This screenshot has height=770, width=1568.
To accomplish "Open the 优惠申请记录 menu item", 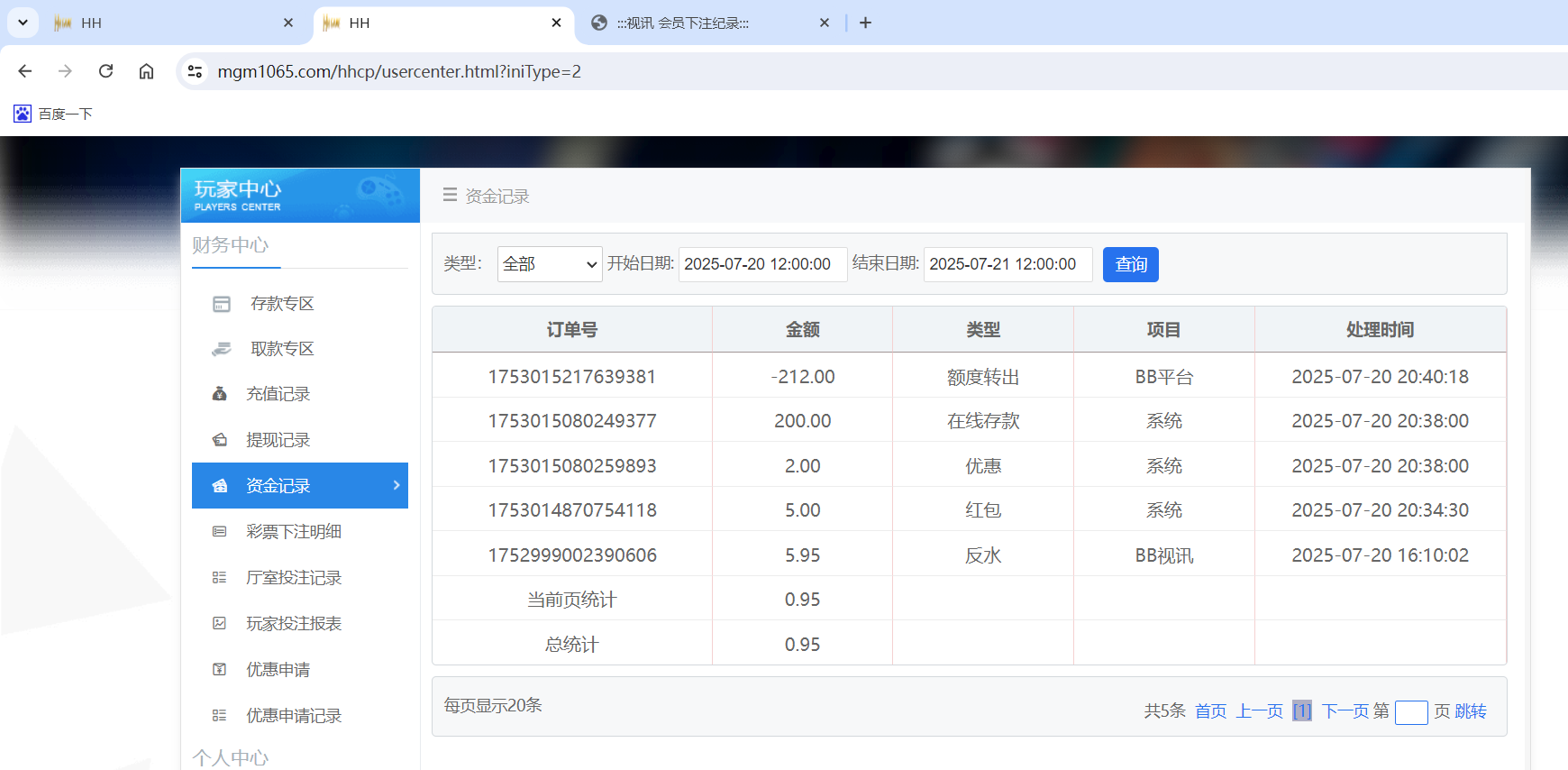I will pyautogui.click(x=294, y=716).
